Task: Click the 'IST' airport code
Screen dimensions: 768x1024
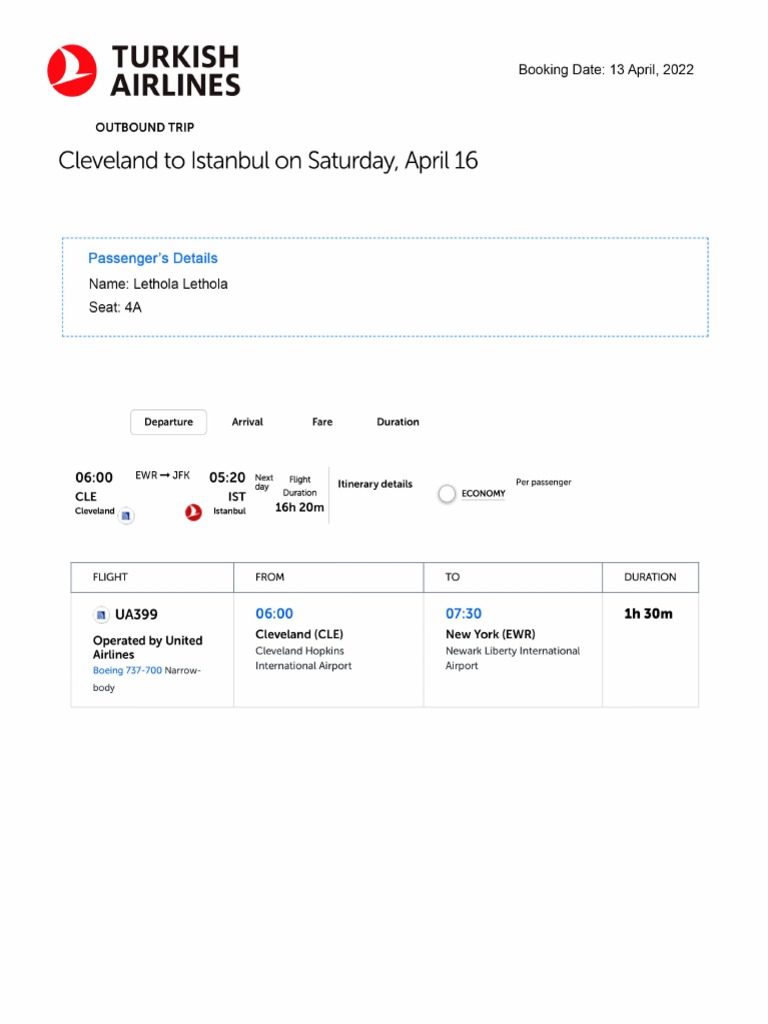Action: [x=236, y=497]
